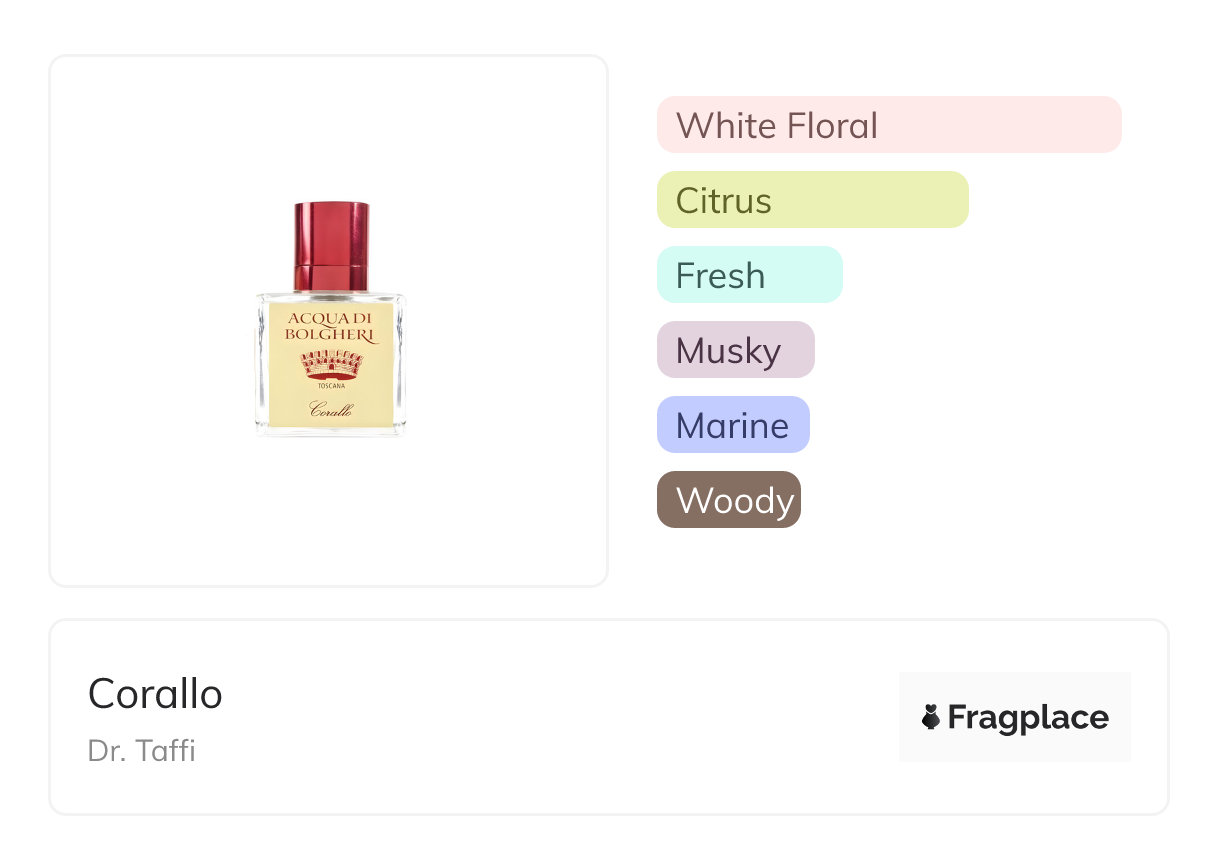Select the Citrus accord bar

pos(812,200)
